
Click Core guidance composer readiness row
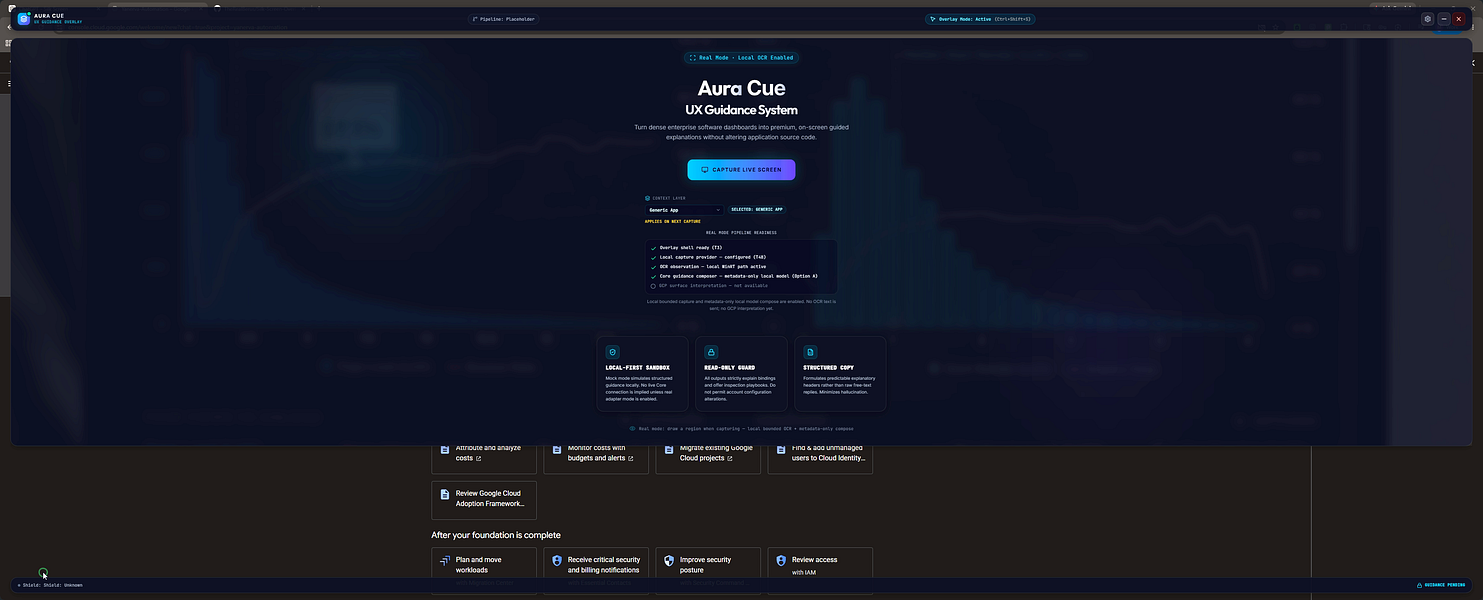734,276
